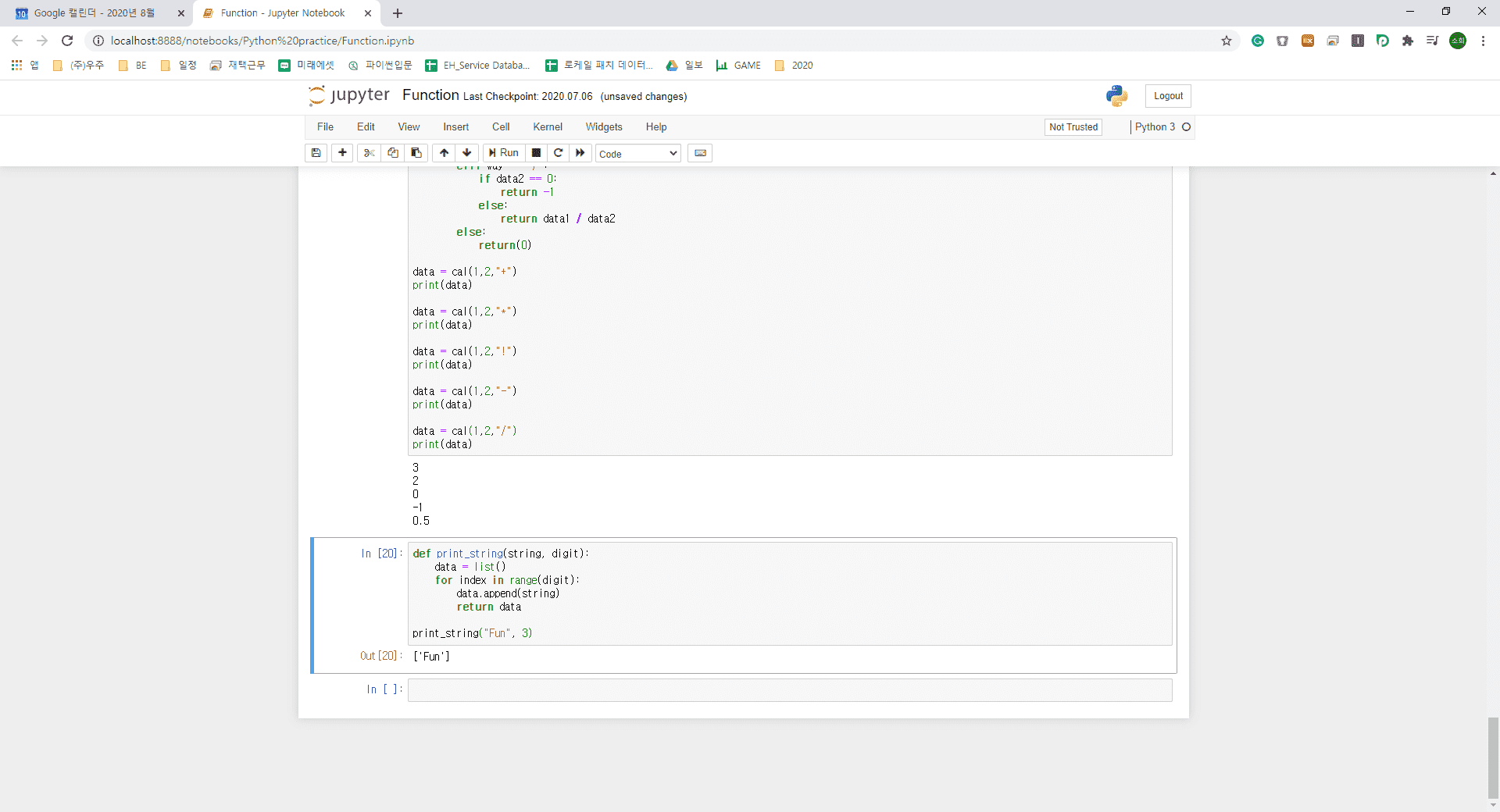Log out of Jupyter with Logout button

[1168, 96]
